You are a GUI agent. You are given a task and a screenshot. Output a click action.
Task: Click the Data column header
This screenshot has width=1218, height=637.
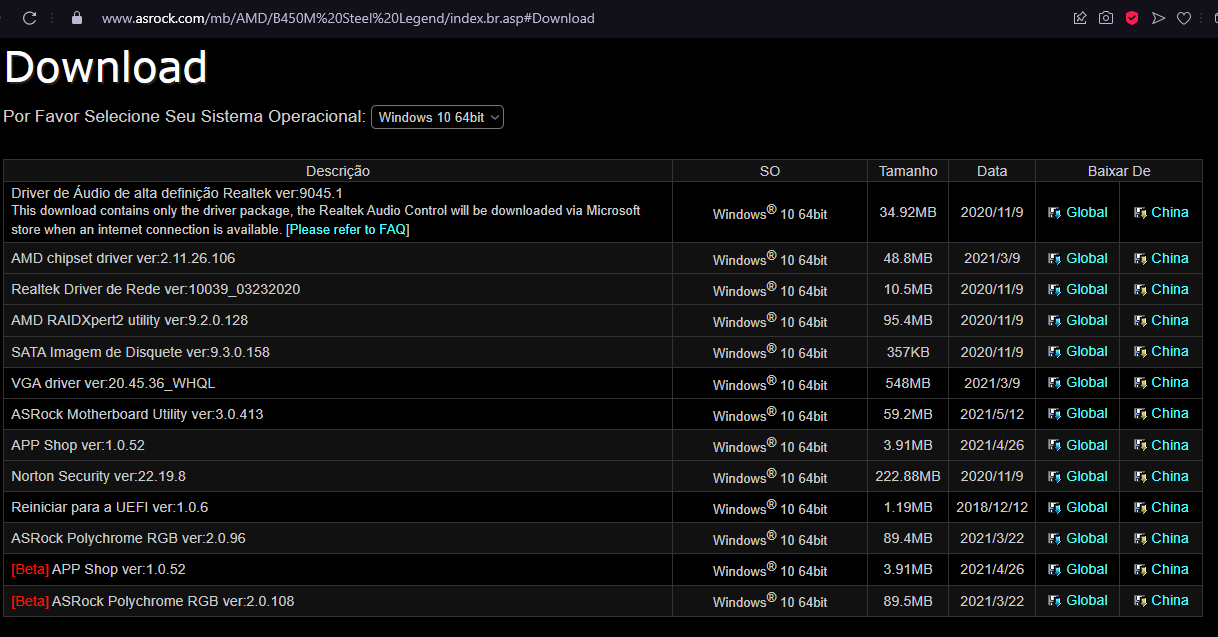point(992,171)
